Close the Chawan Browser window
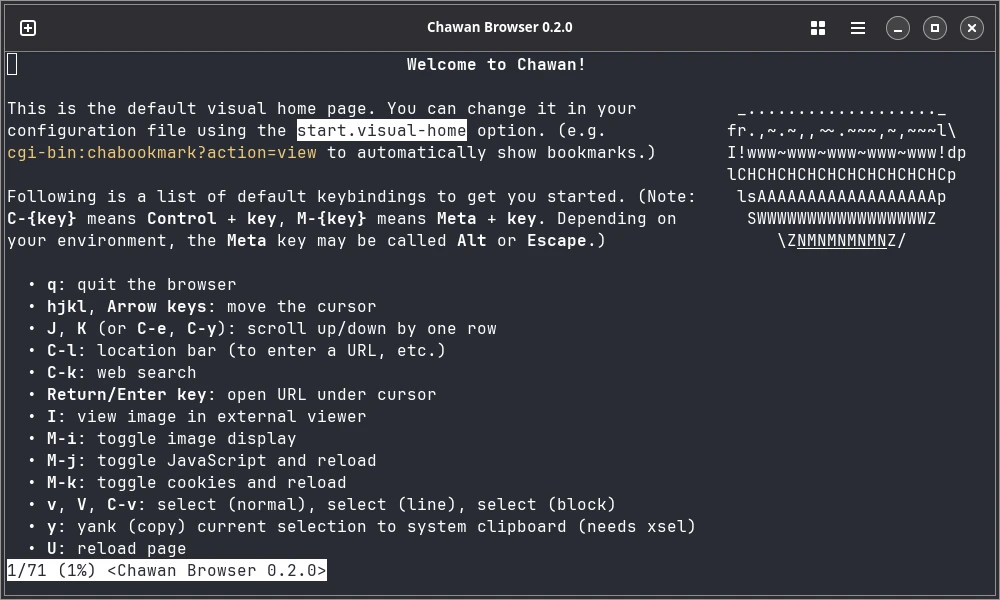The image size is (1000, 600). (x=971, y=28)
